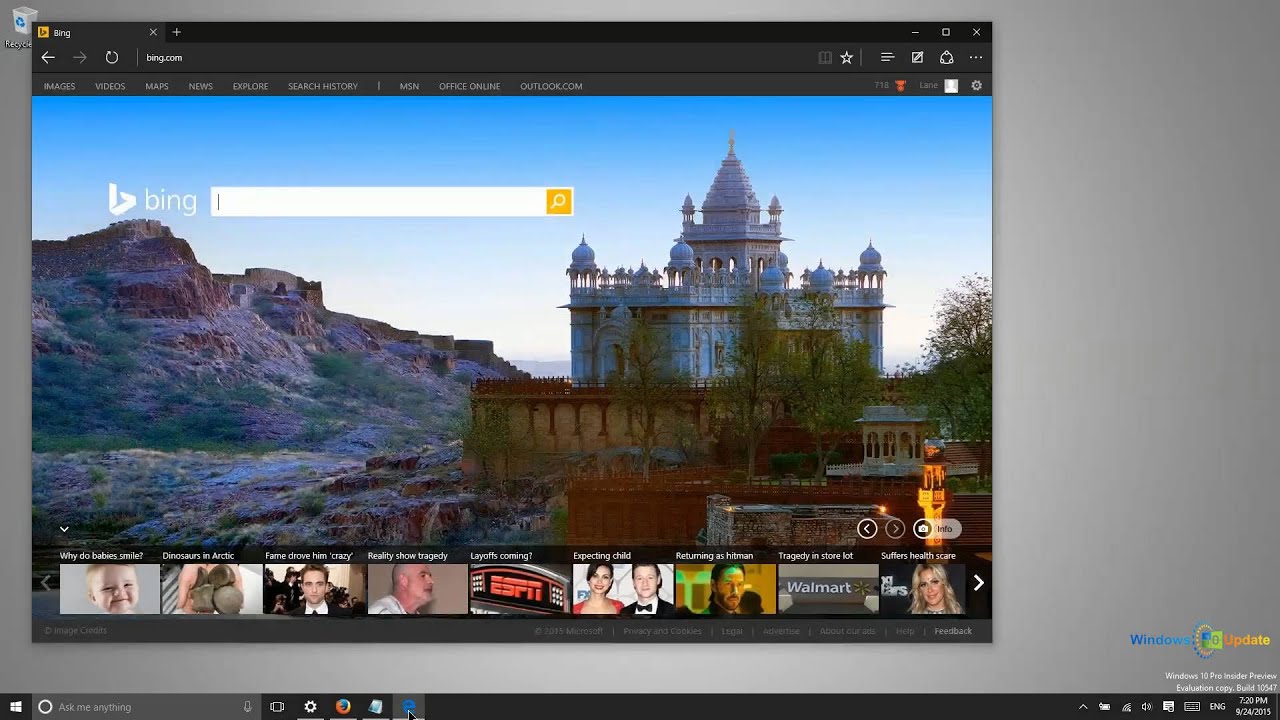Select the Bing browser tab
This screenshot has height=720, width=1280.
coord(98,32)
